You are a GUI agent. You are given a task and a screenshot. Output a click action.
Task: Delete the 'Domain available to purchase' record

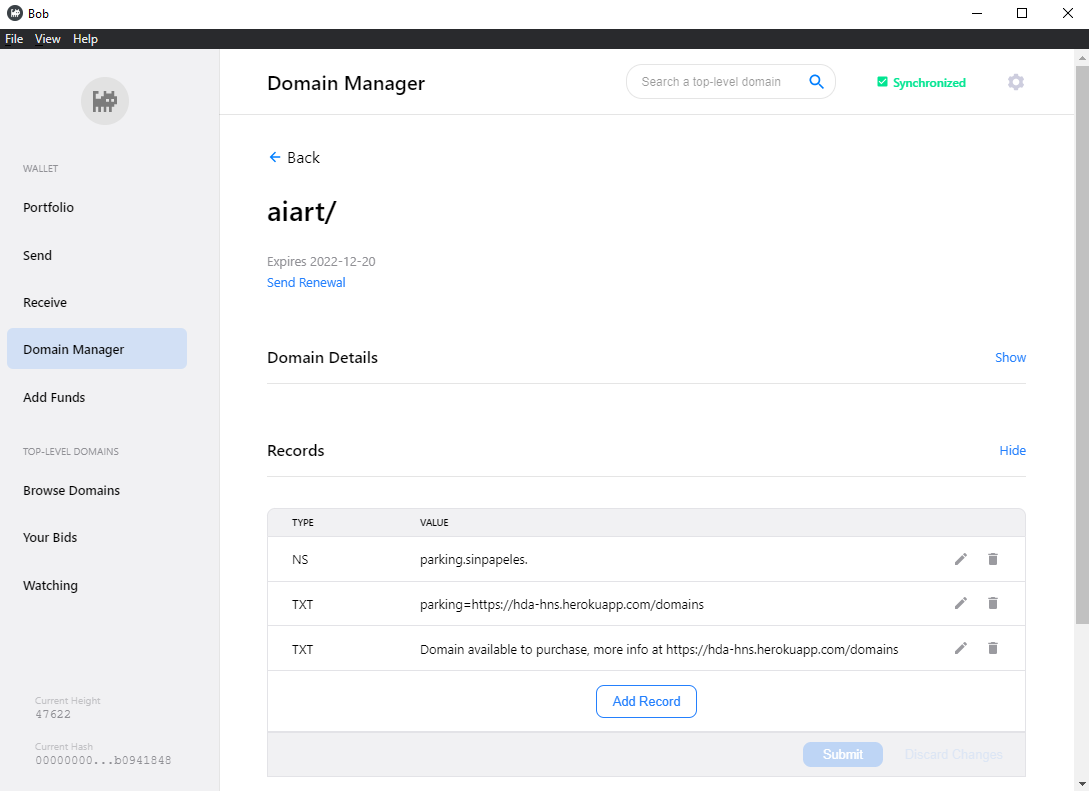(993, 648)
